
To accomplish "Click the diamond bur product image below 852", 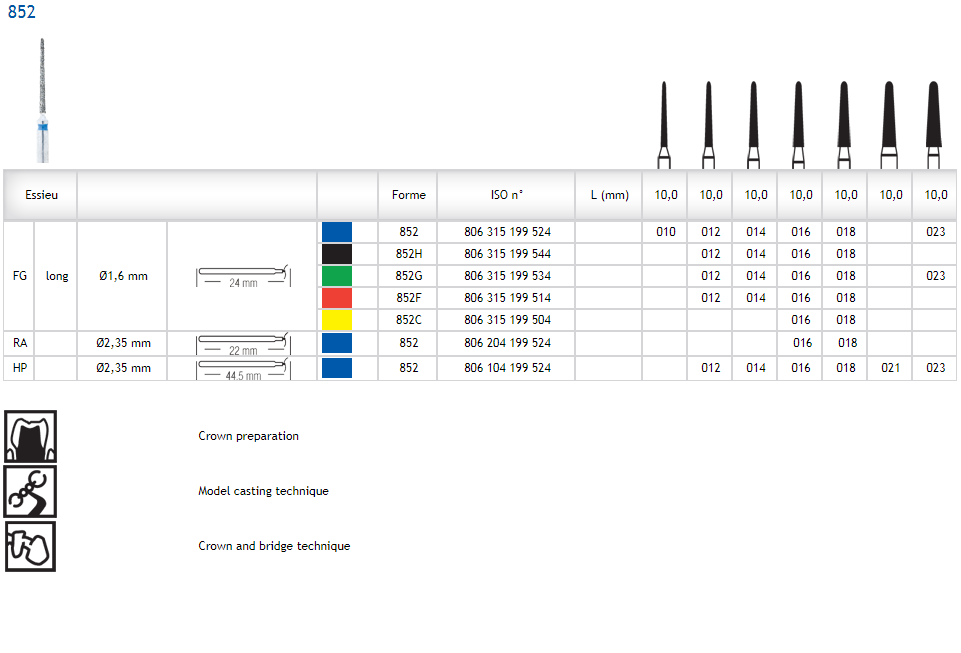I will (42, 100).
